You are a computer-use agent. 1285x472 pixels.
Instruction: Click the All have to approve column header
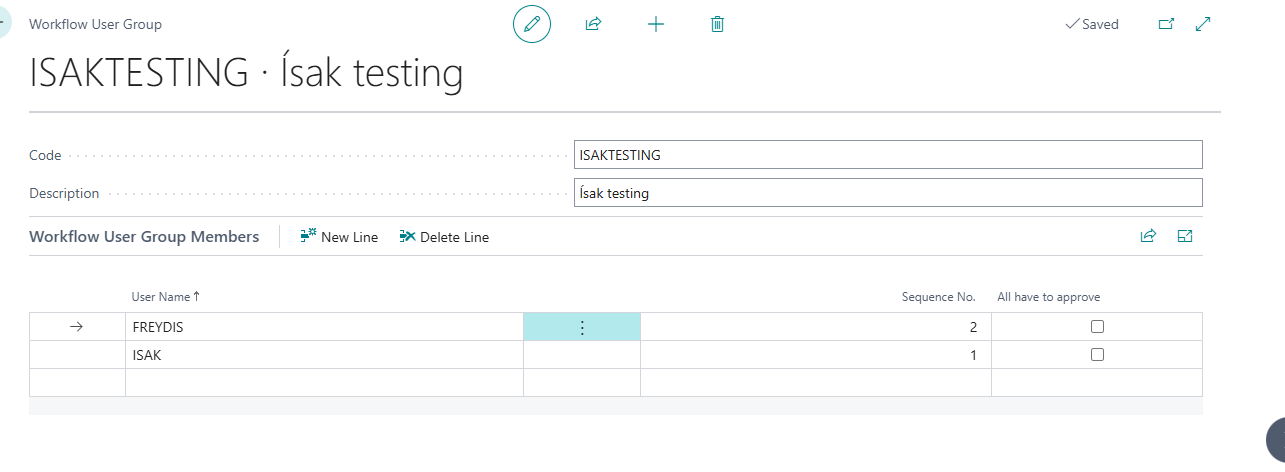(1049, 297)
